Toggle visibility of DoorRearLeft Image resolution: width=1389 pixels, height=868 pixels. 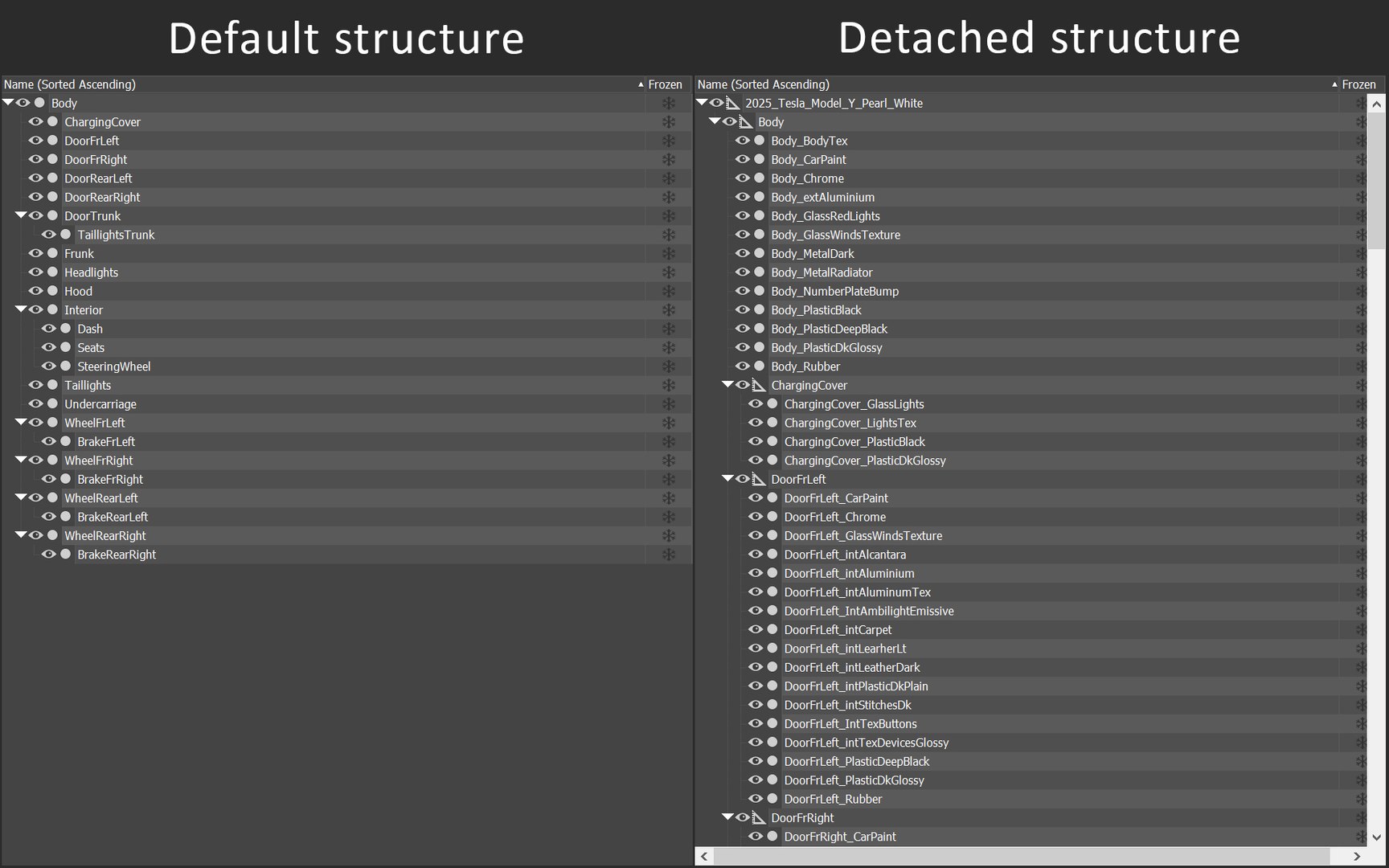click(36, 178)
